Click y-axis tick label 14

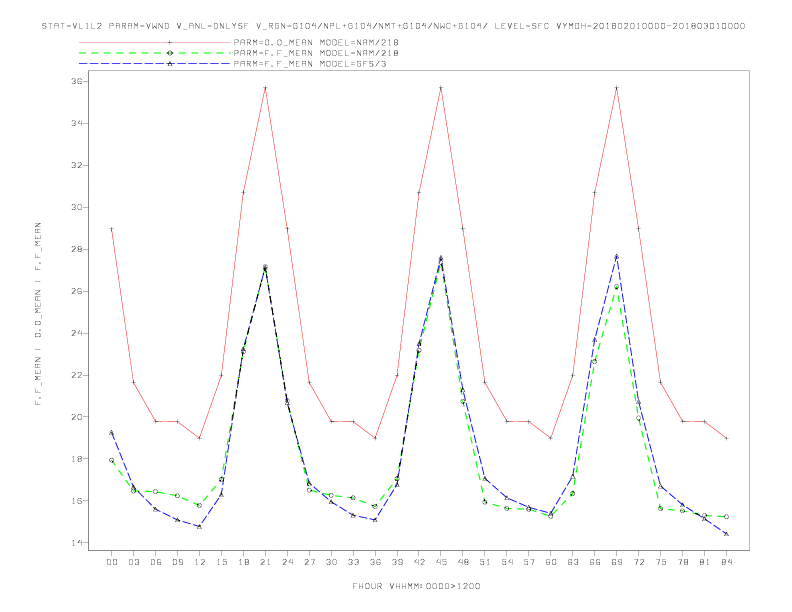tap(77, 542)
